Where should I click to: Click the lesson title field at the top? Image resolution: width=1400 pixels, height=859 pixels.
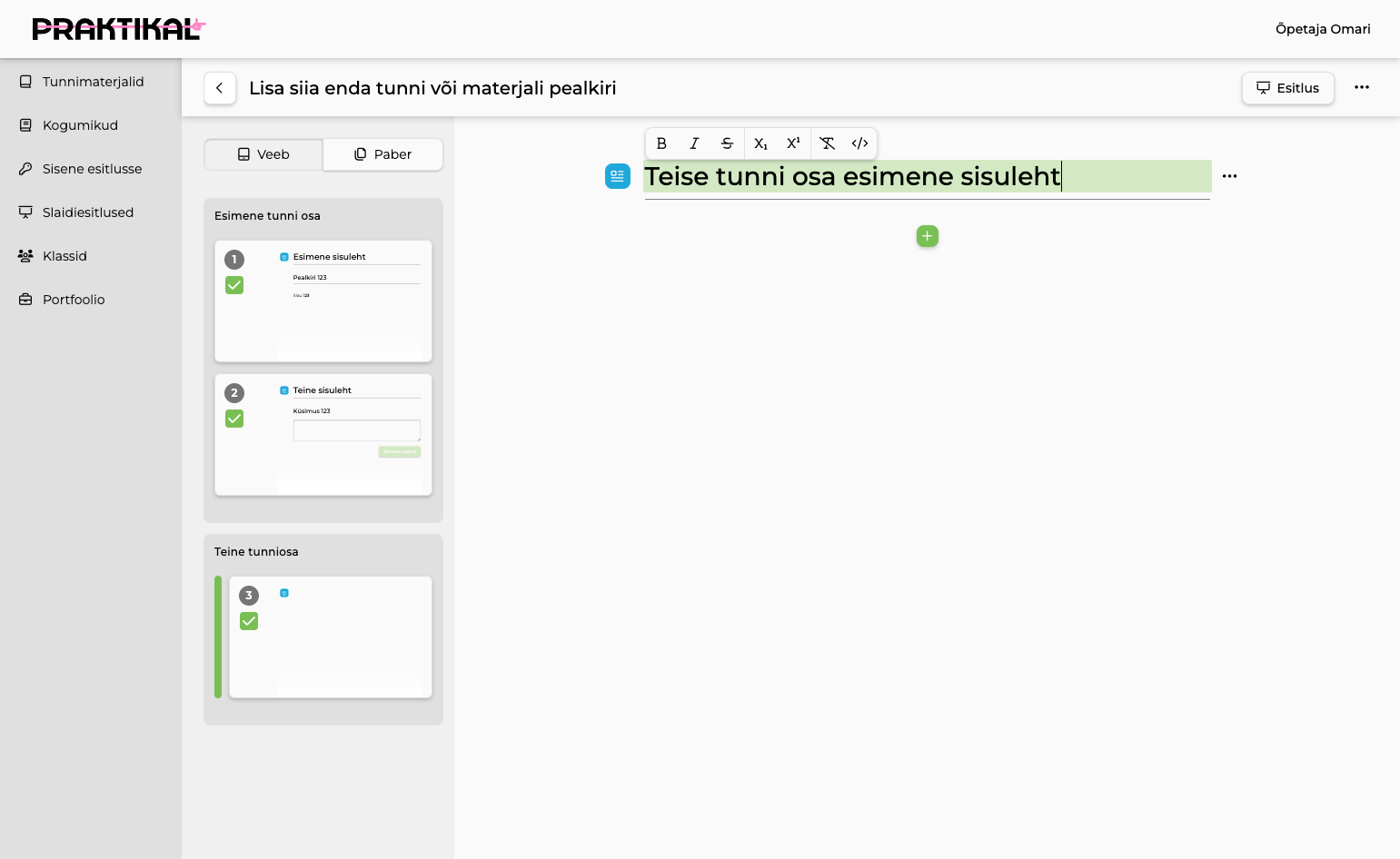tap(432, 88)
